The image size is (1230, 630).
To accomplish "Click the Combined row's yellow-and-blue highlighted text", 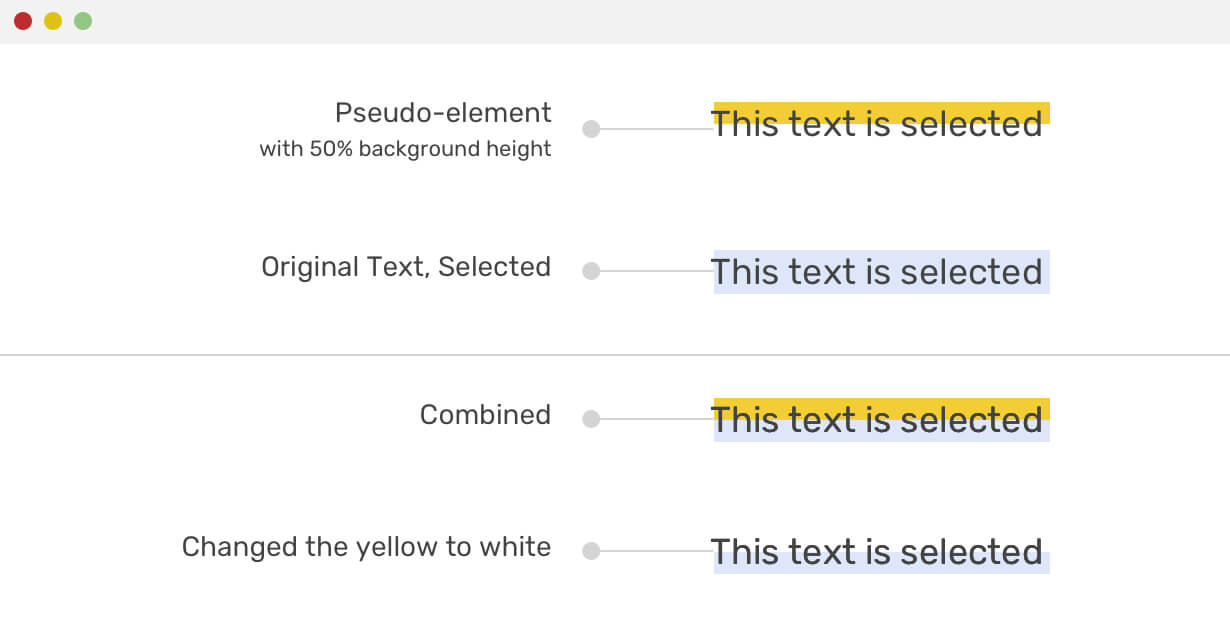I will (877, 420).
